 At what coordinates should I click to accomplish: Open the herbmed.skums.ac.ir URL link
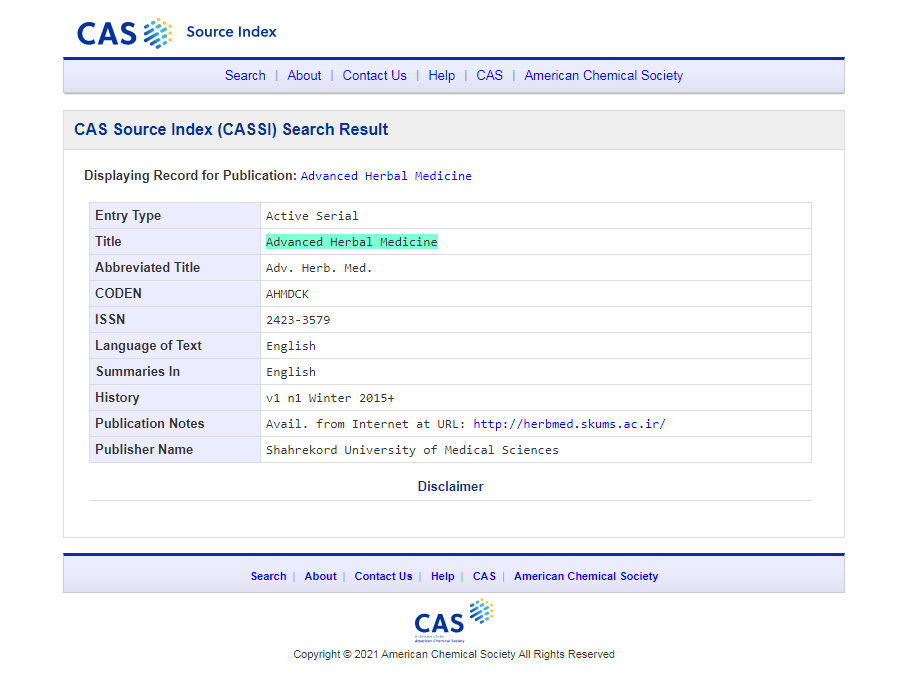pos(569,424)
